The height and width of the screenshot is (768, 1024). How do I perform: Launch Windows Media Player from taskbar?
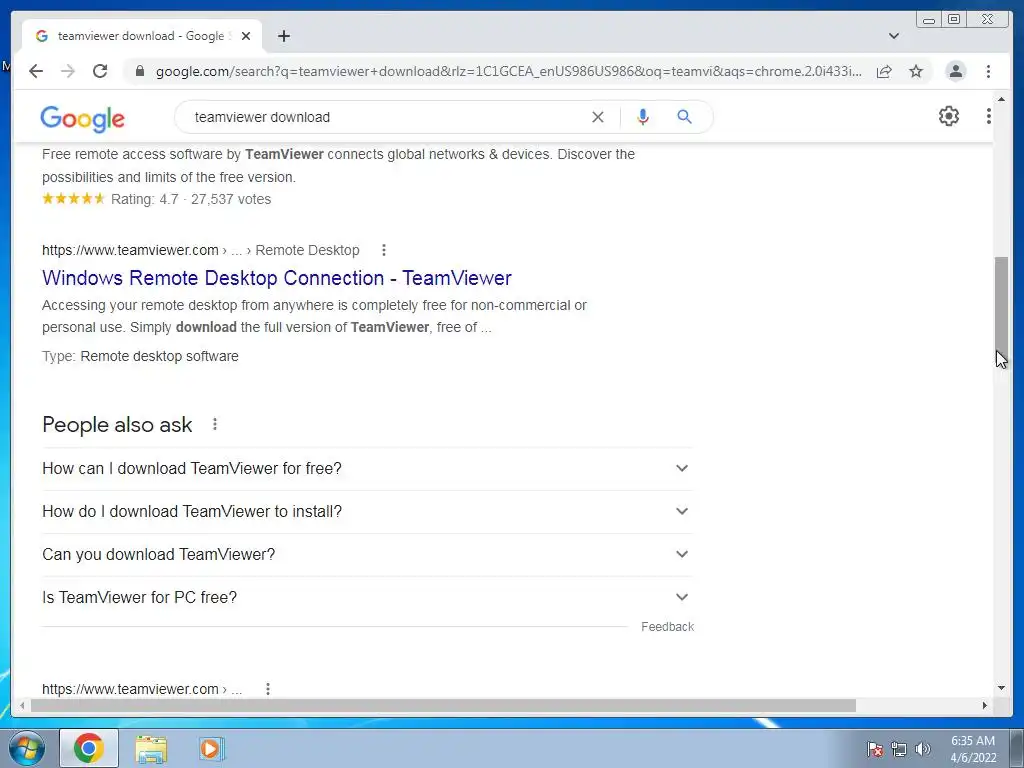[212, 749]
